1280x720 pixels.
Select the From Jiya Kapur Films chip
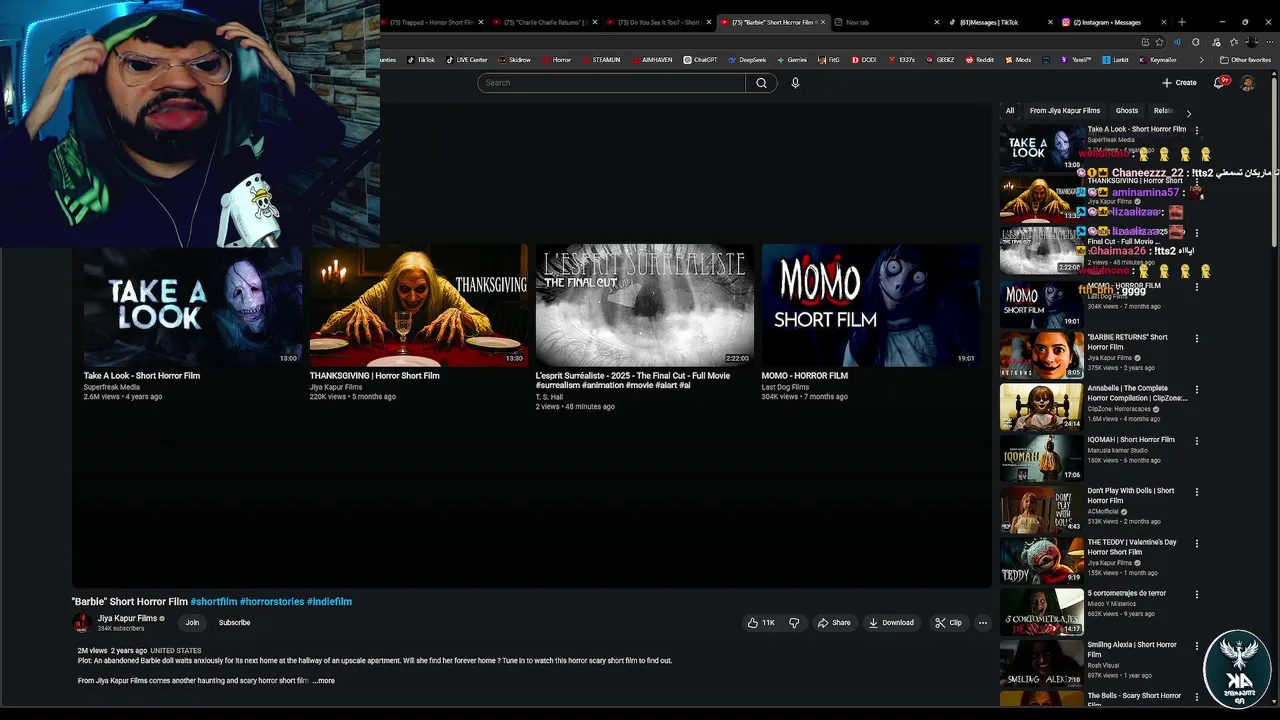point(1065,111)
